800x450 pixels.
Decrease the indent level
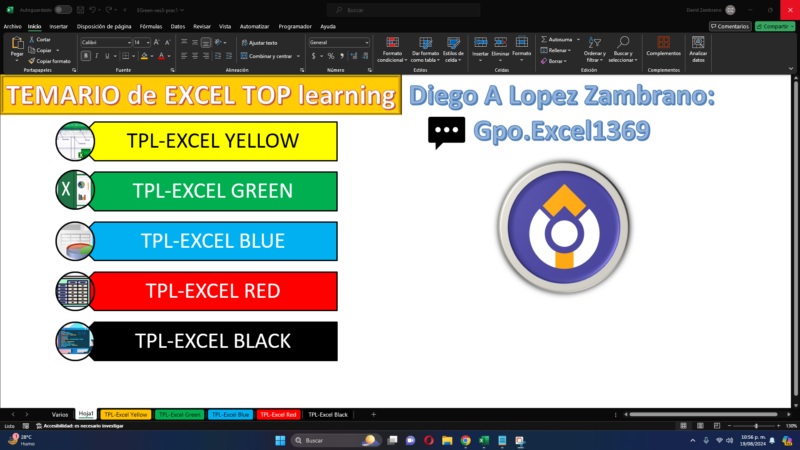(x=218, y=56)
